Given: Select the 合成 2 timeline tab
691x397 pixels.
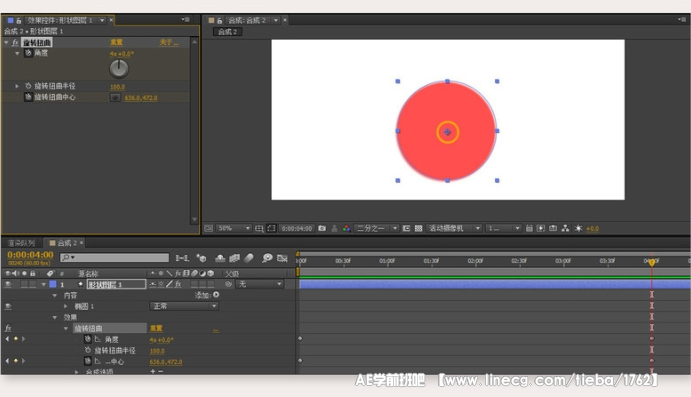Looking at the screenshot, I should pos(67,243).
